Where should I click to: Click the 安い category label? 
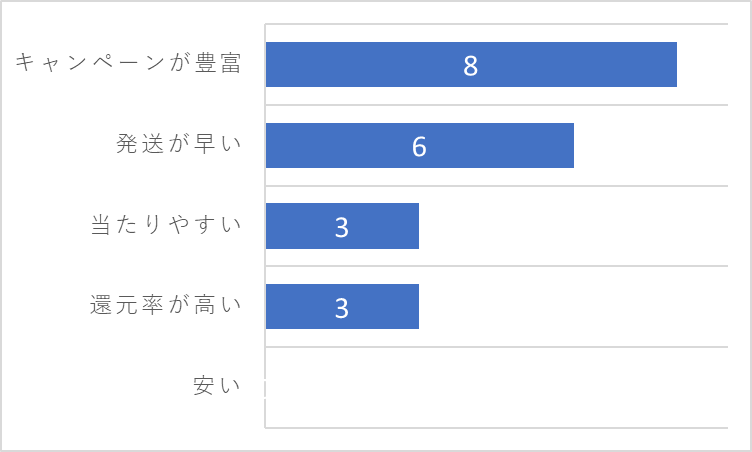pyautogui.click(x=217, y=385)
